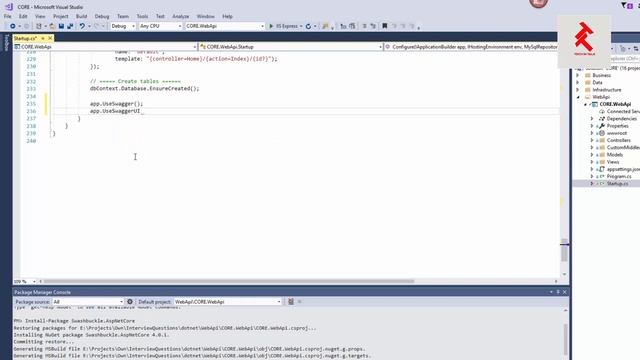
Task: Click the comment-out lines toolbar icon
Action: pos(364,26)
